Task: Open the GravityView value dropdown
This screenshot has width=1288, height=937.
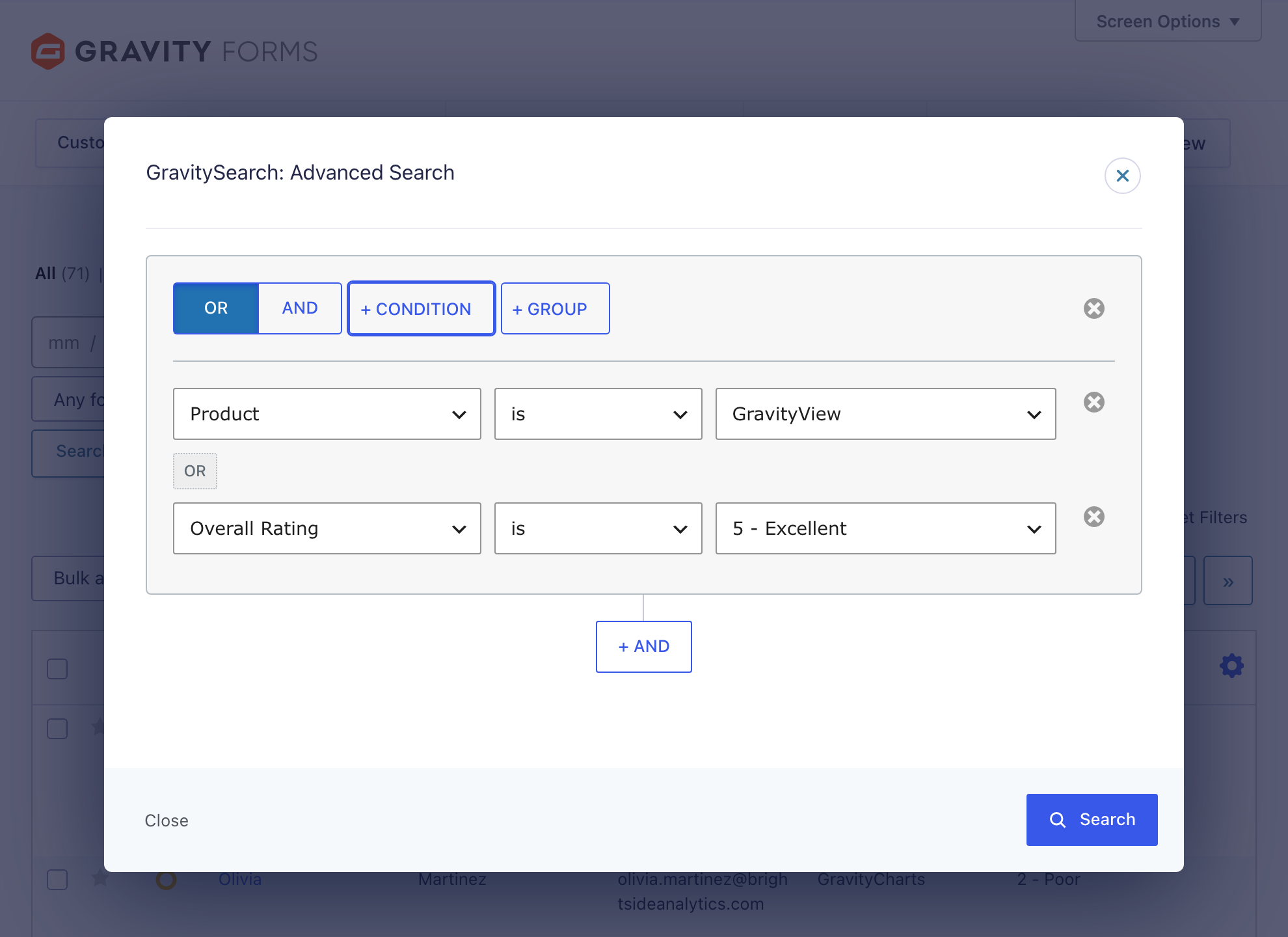Action: coord(885,414)
